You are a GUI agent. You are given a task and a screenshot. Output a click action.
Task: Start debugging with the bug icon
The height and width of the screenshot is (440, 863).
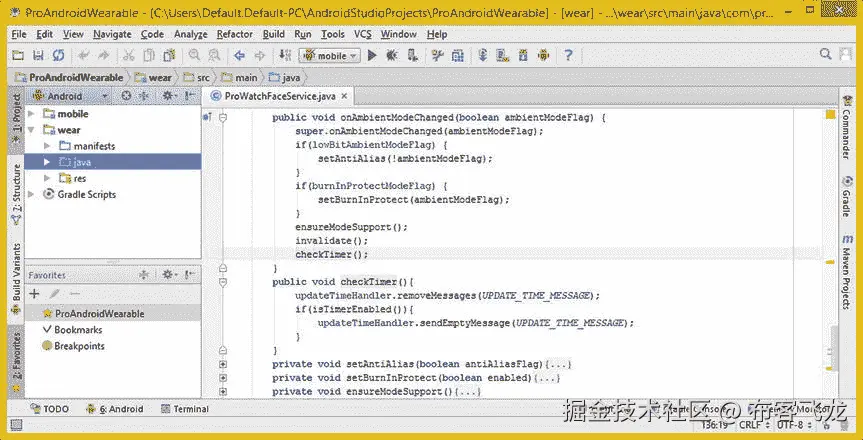point(392,55)
